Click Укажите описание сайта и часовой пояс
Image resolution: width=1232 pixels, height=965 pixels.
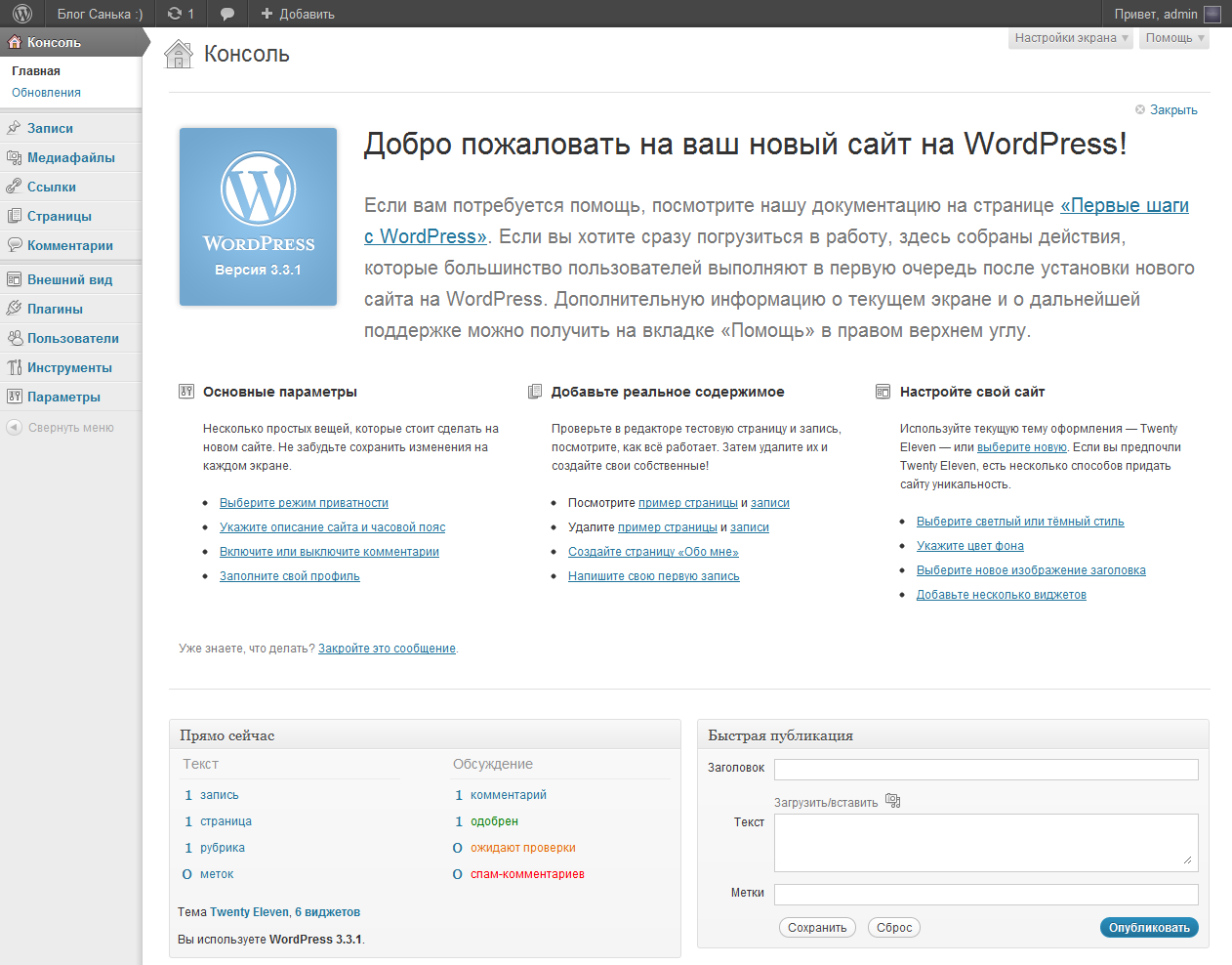tap(332, 527)
